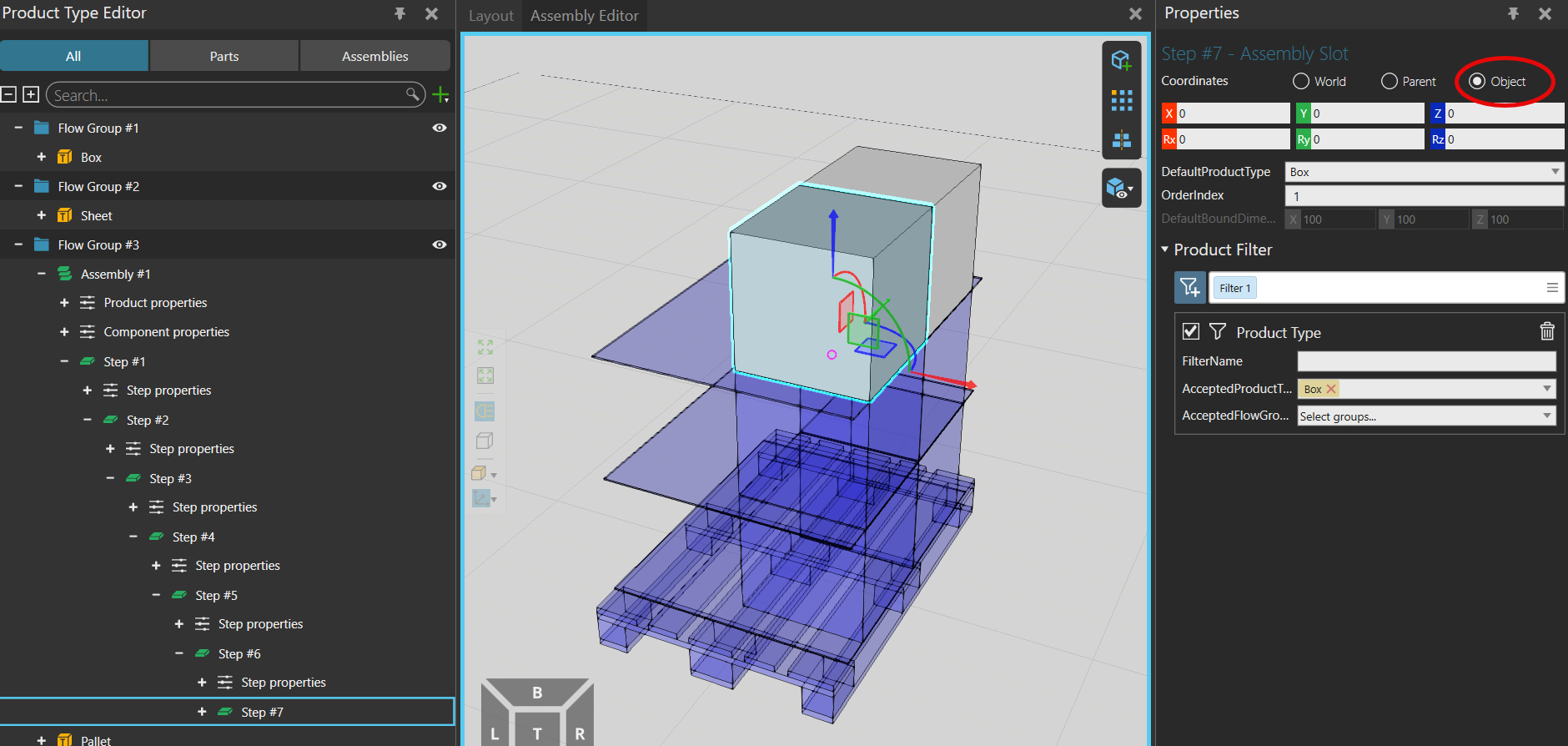Click the OrderIndex input field
This screenshot has height=746, width=1568.
1423,196
